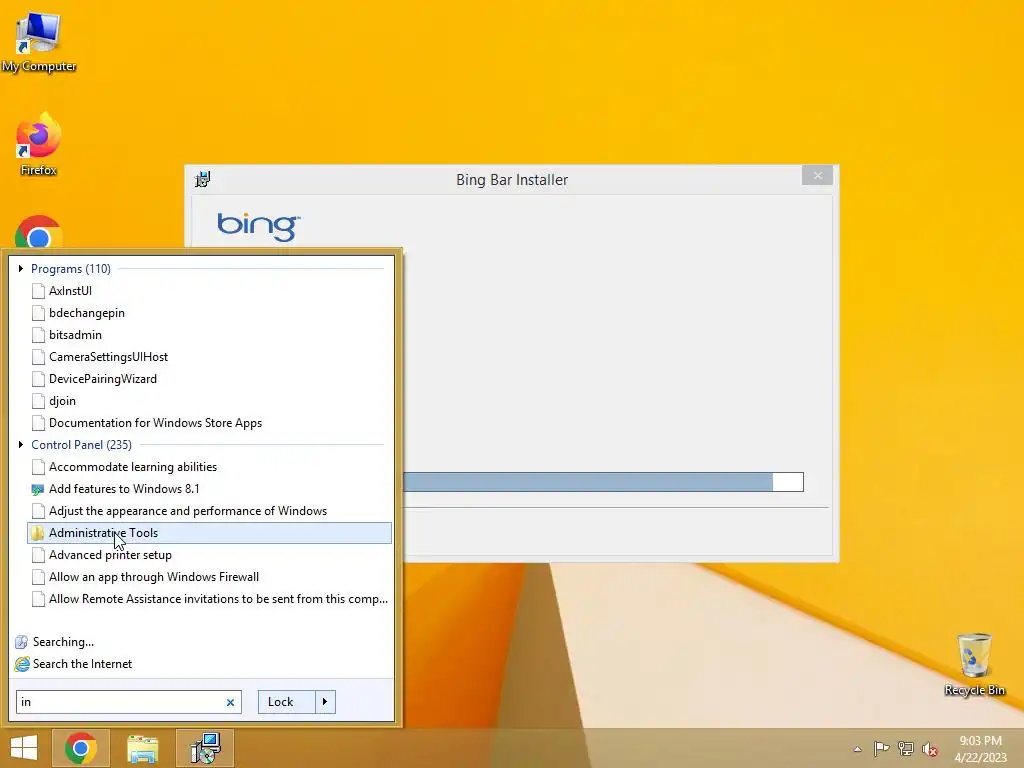Click the Windows Start button
The image size is (1024, 768).
pyautogui.click(x=24, y=748)
